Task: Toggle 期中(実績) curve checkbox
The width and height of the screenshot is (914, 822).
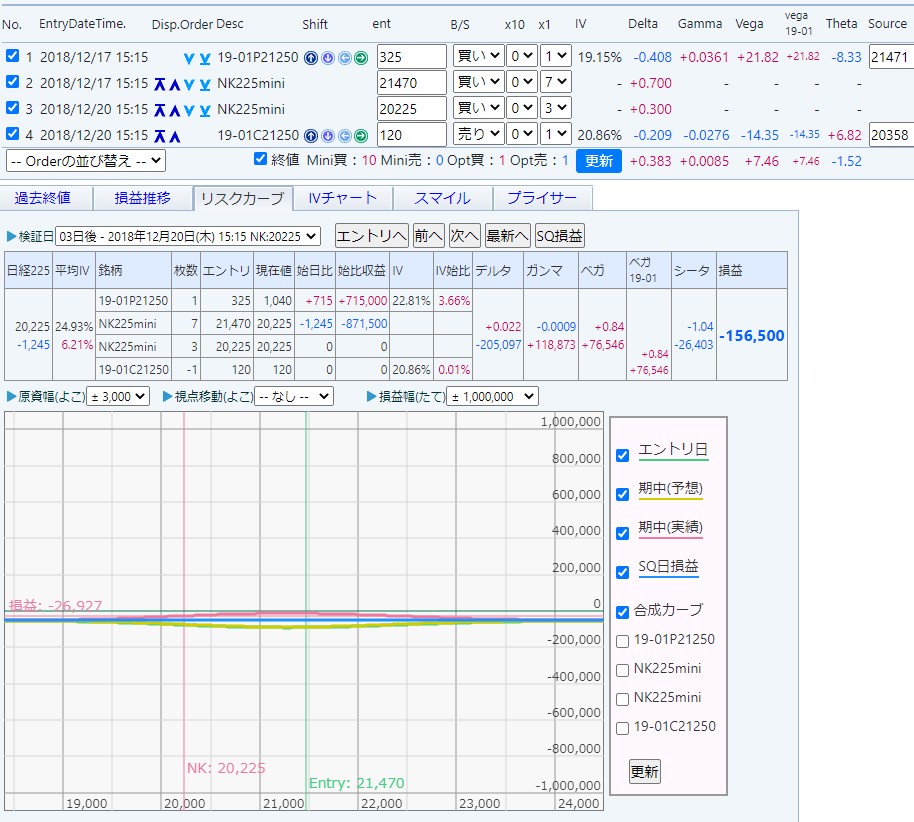Action: [x=623, y=533]
